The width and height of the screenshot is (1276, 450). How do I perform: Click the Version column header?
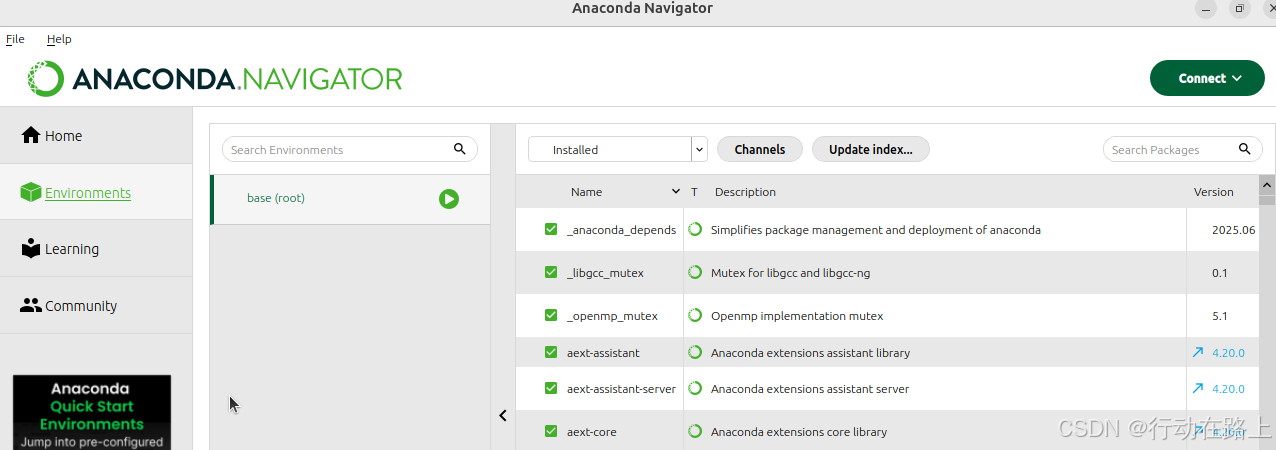(1213, 192)
